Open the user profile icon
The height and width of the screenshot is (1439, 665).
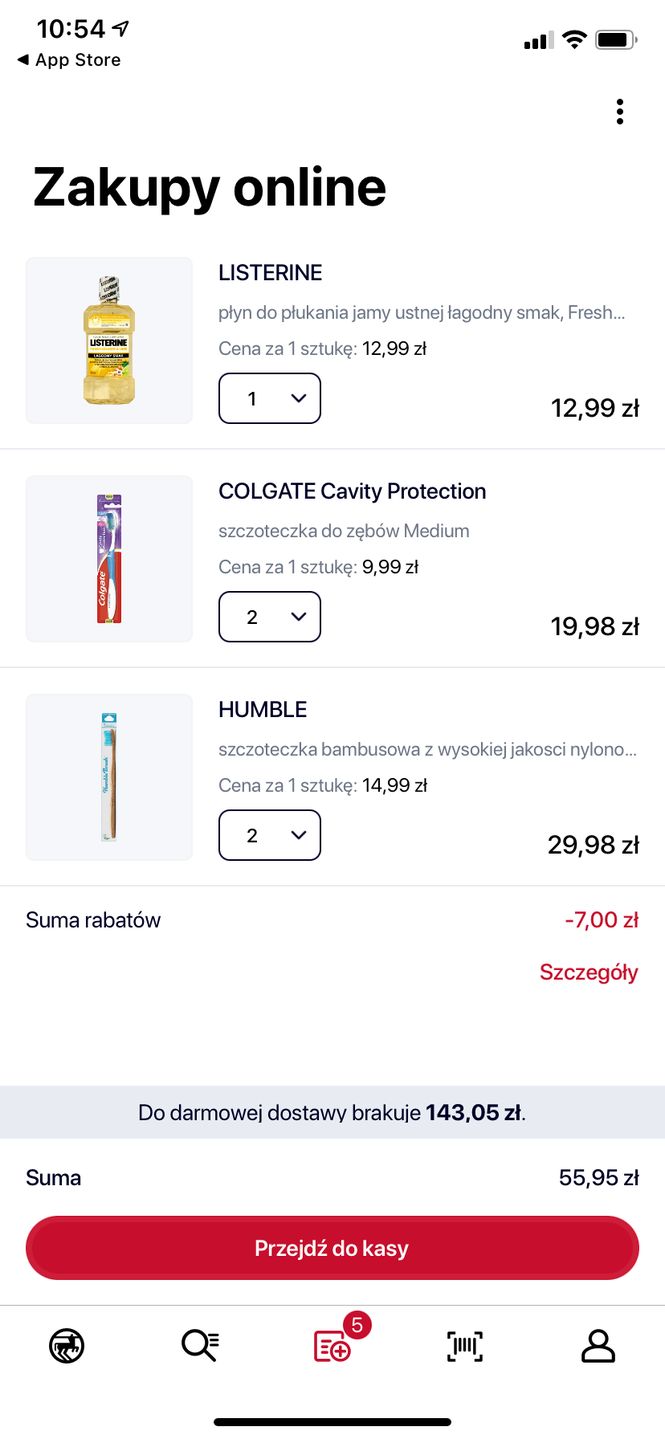(598, 1346)
